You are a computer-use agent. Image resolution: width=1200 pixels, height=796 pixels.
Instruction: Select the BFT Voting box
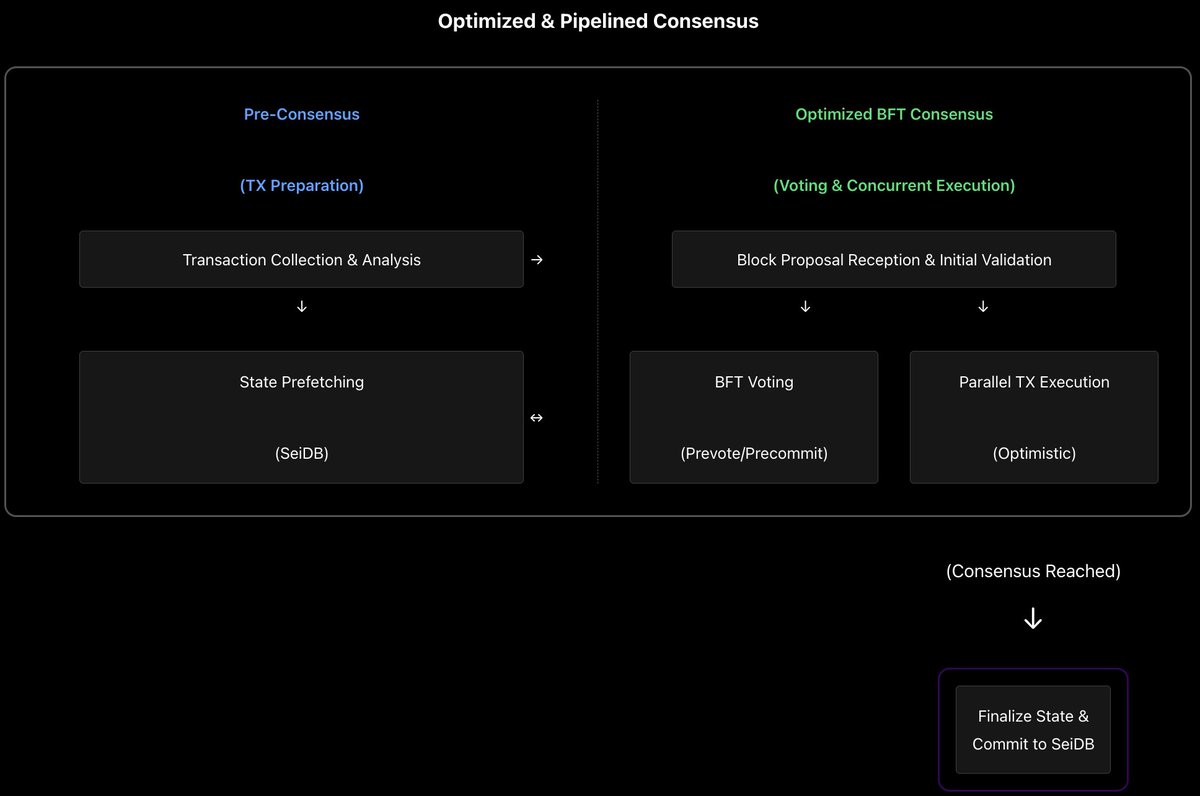tap(754, 417)
